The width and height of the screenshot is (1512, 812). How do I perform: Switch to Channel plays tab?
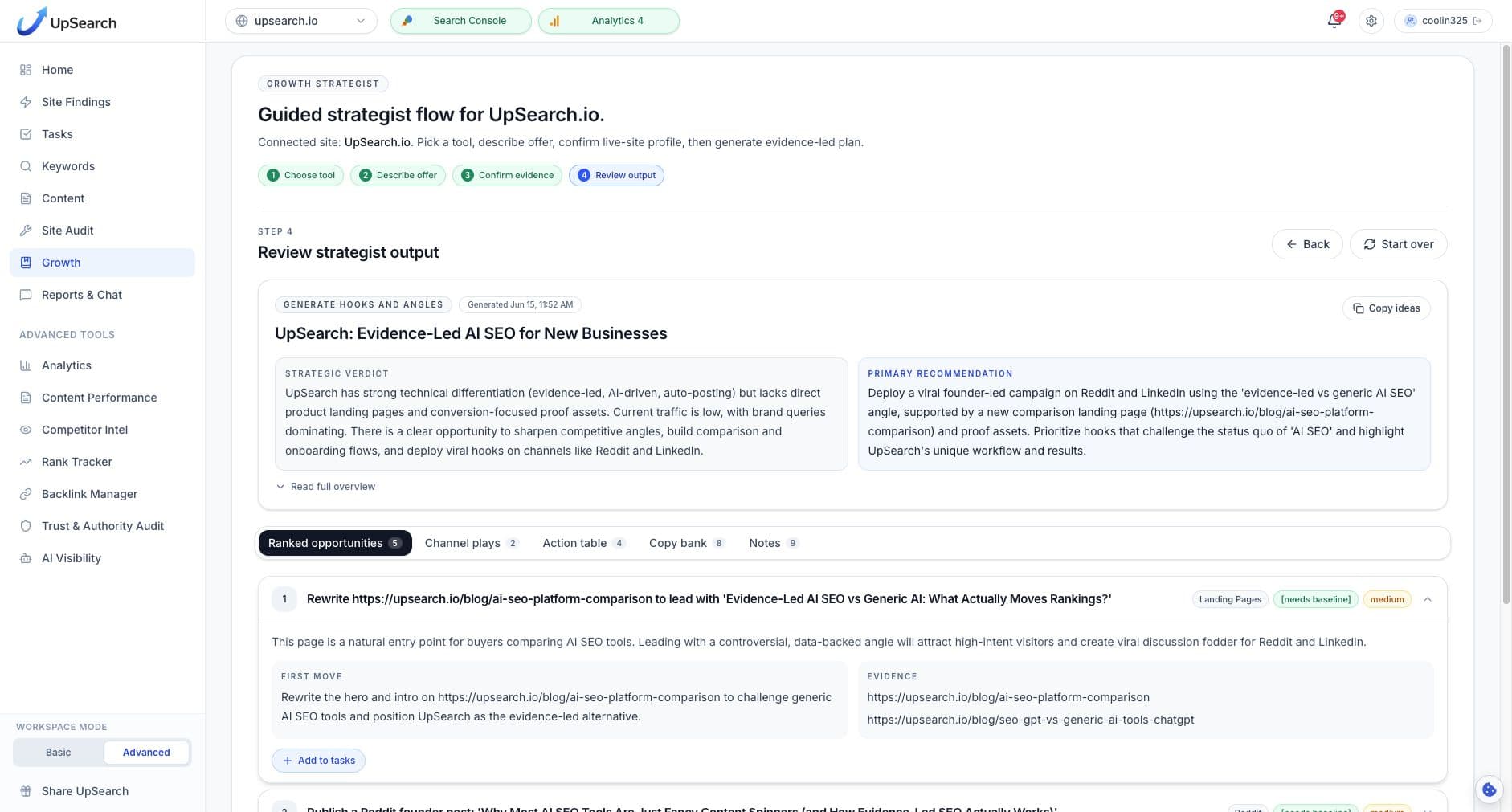(471, 543)
